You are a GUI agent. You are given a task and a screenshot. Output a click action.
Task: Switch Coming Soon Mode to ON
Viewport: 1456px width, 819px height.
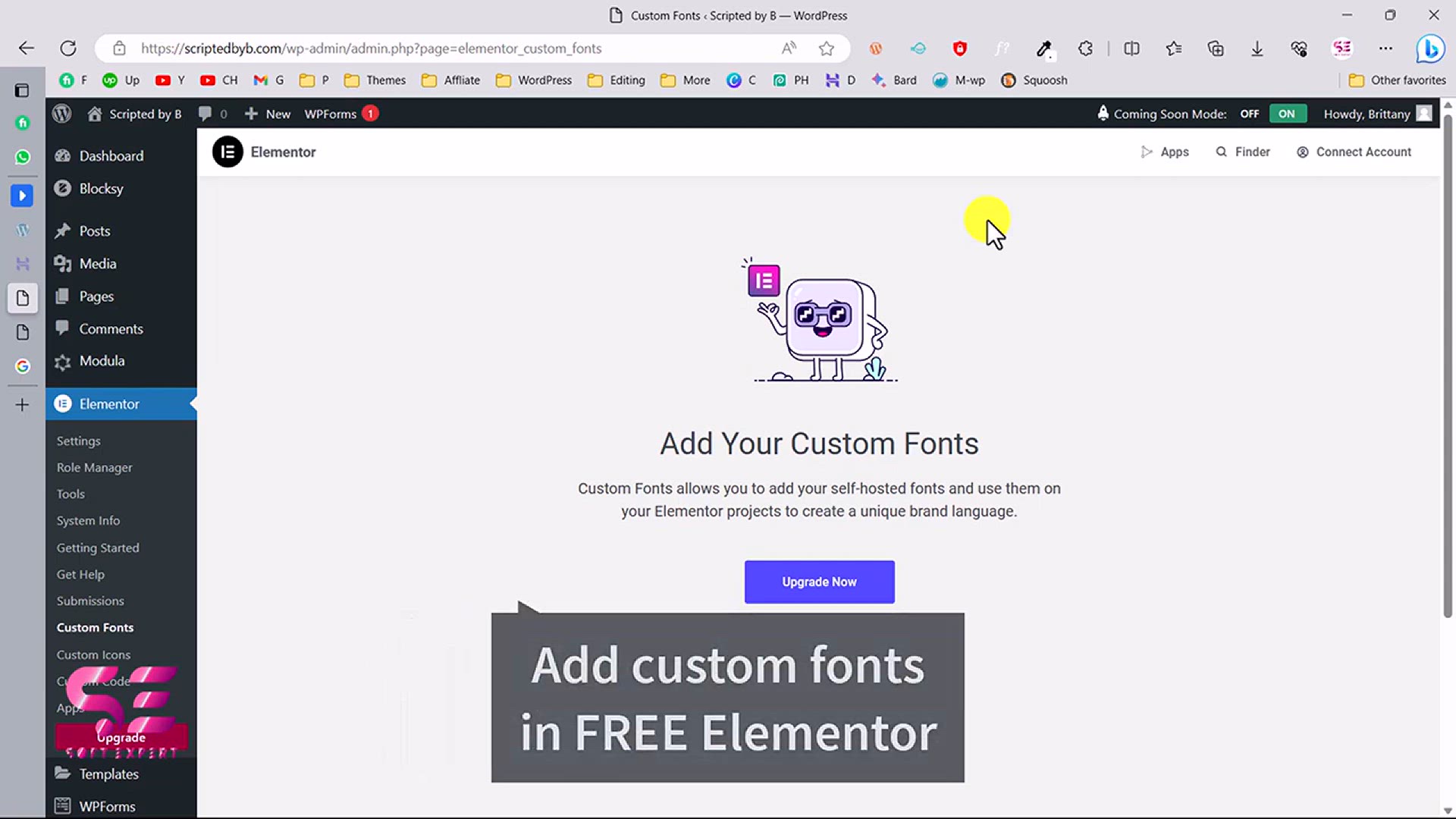pyautogui.click(x=1287, y=114)
